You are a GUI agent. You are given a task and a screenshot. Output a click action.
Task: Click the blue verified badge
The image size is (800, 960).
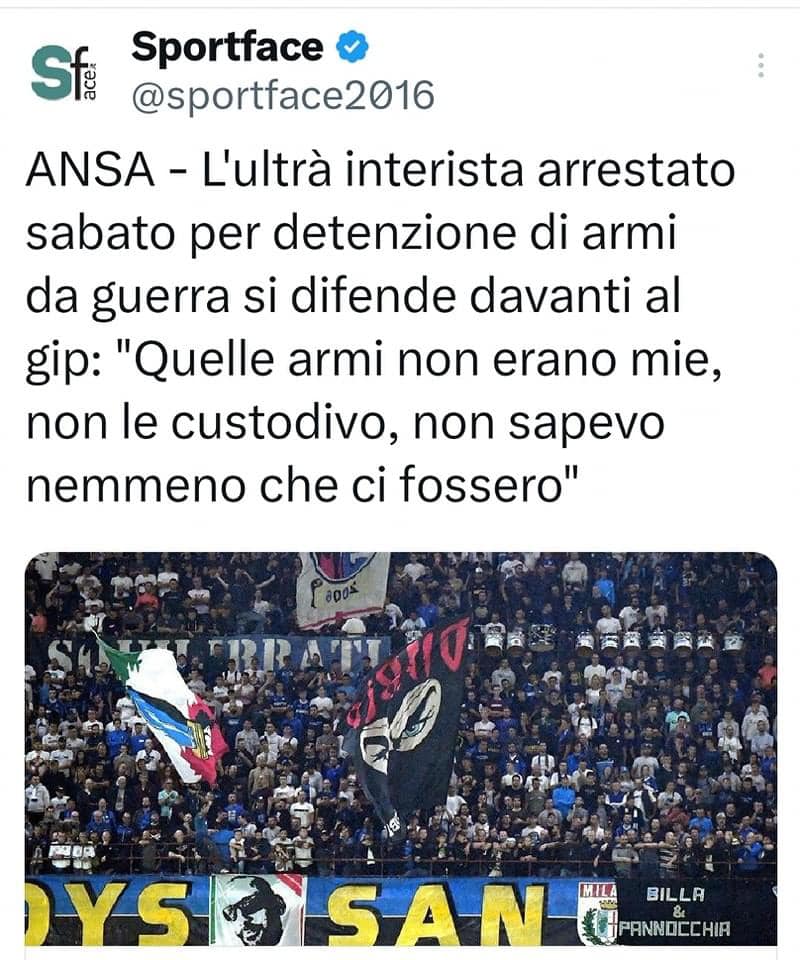353,48
